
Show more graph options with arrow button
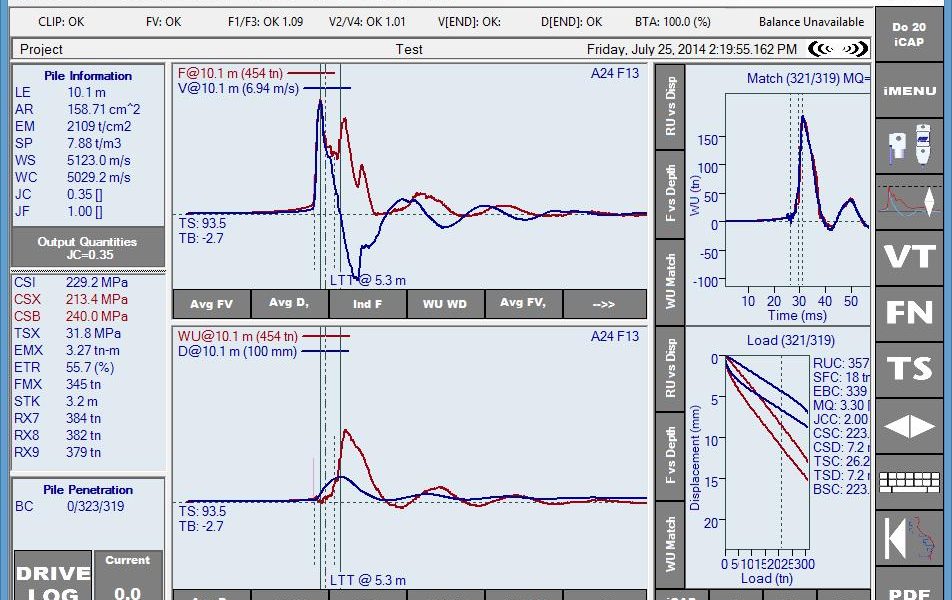(603, 304)
